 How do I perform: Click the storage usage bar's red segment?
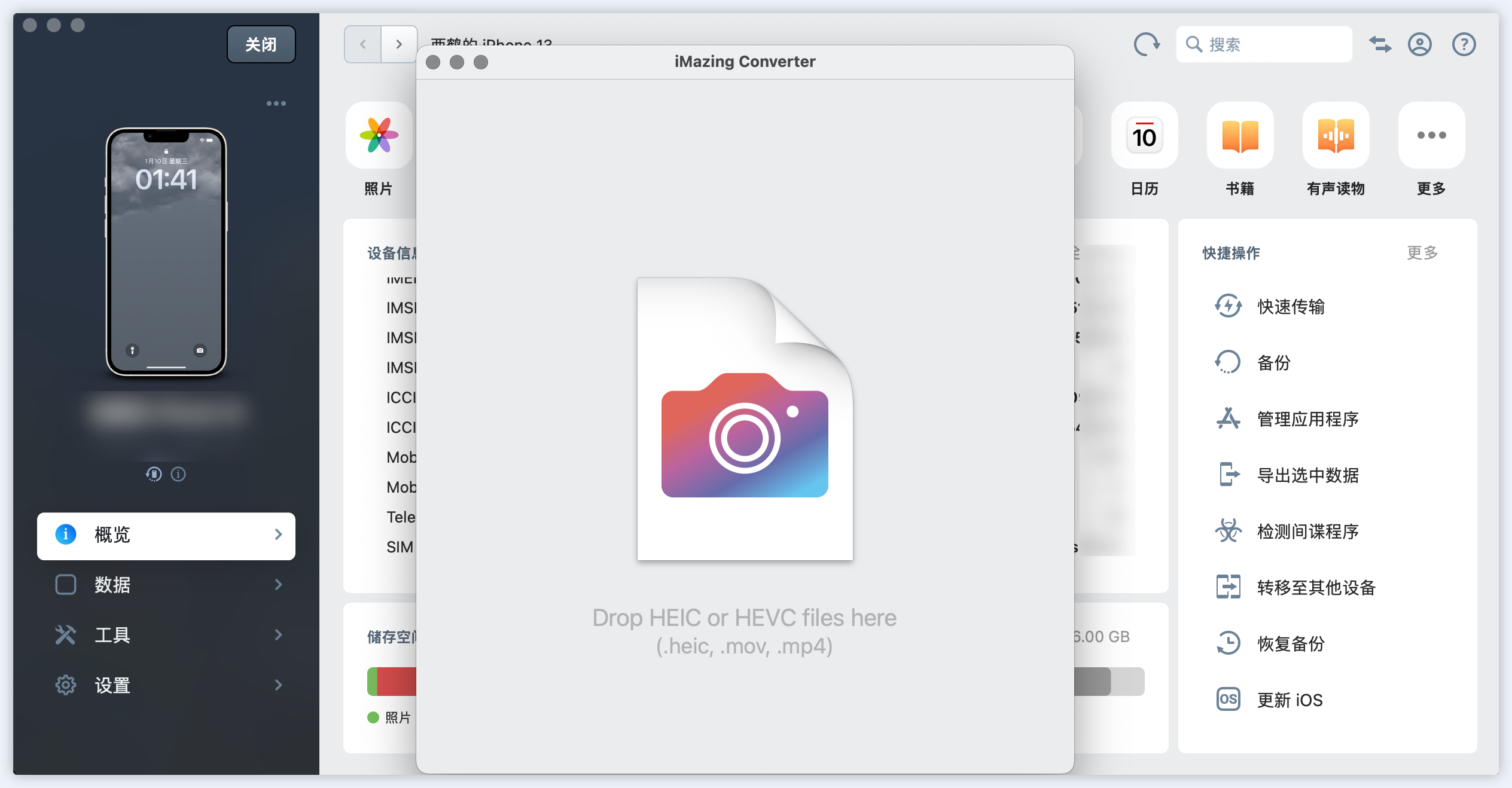(396, 682)
